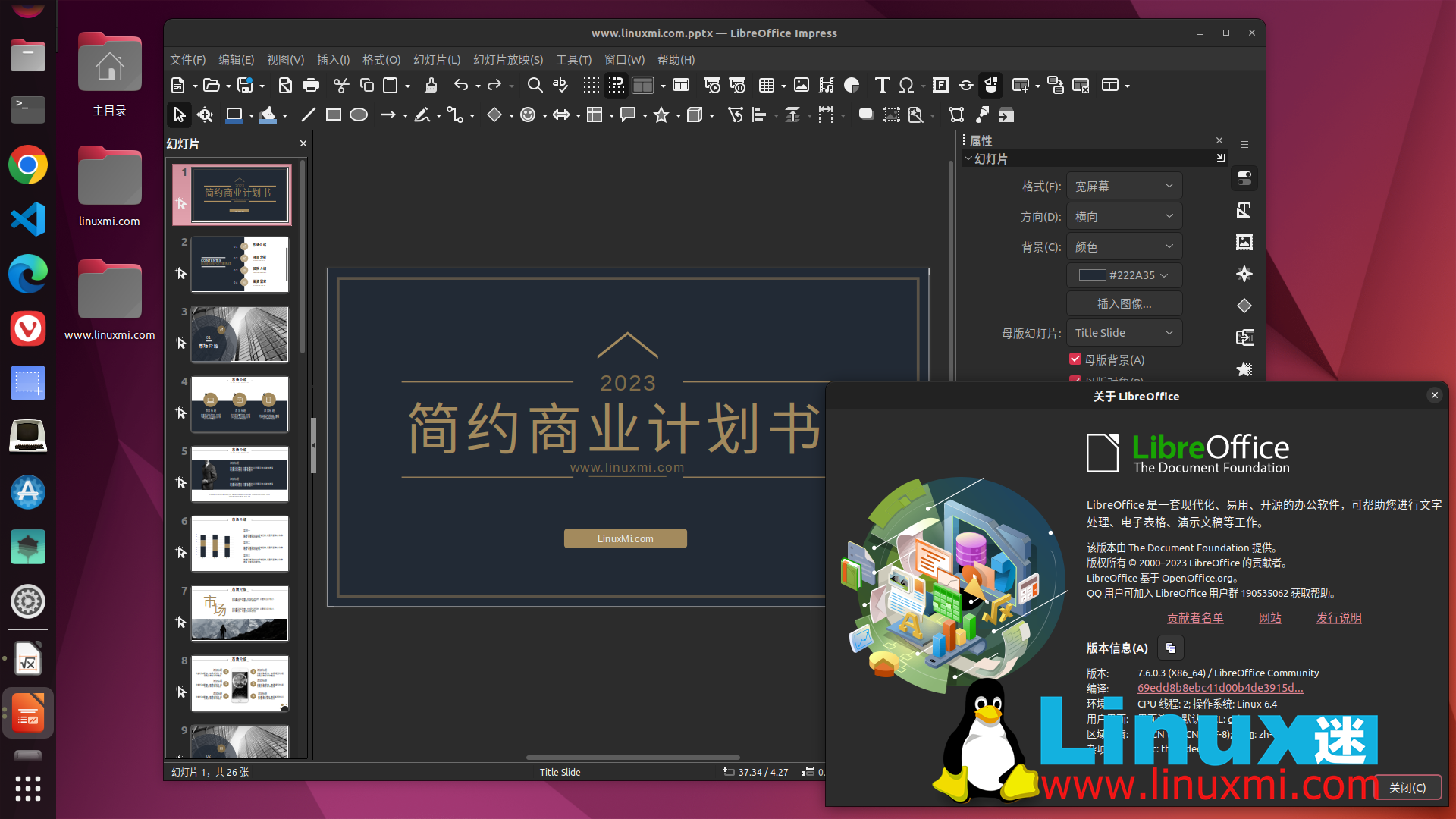This screenshot has width=1456, height=819.
Task: Click the Shadow toggle icon
Action: pos(866,115)
